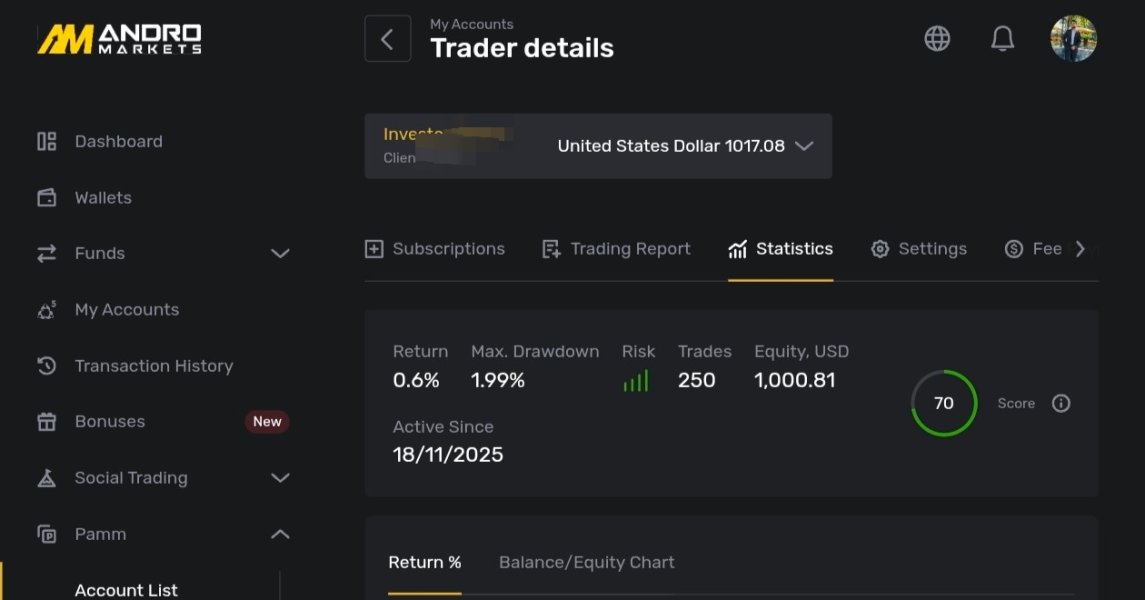Viewport: 1145px width, 600px height.
Task: Click the back arrow button
Action: click(x=387, y=39)
